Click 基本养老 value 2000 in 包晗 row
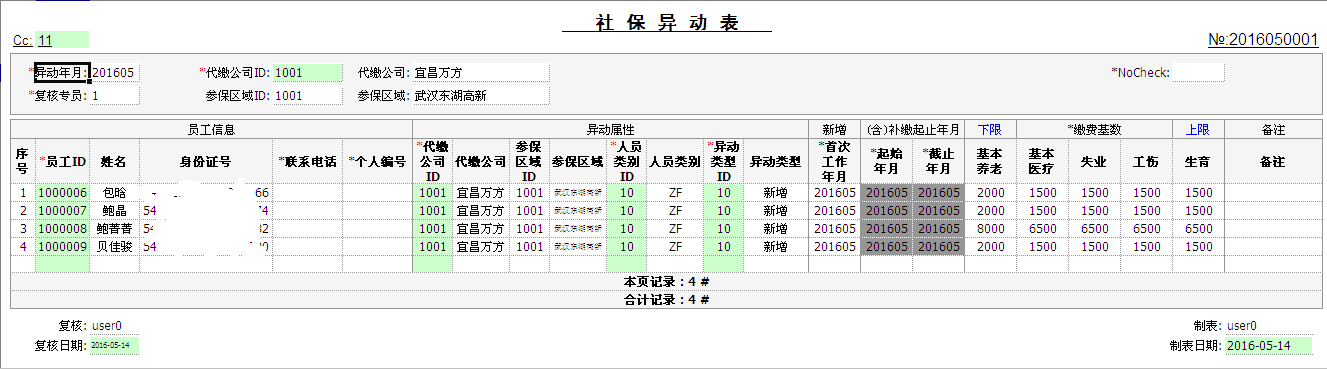 pos(990,193)
